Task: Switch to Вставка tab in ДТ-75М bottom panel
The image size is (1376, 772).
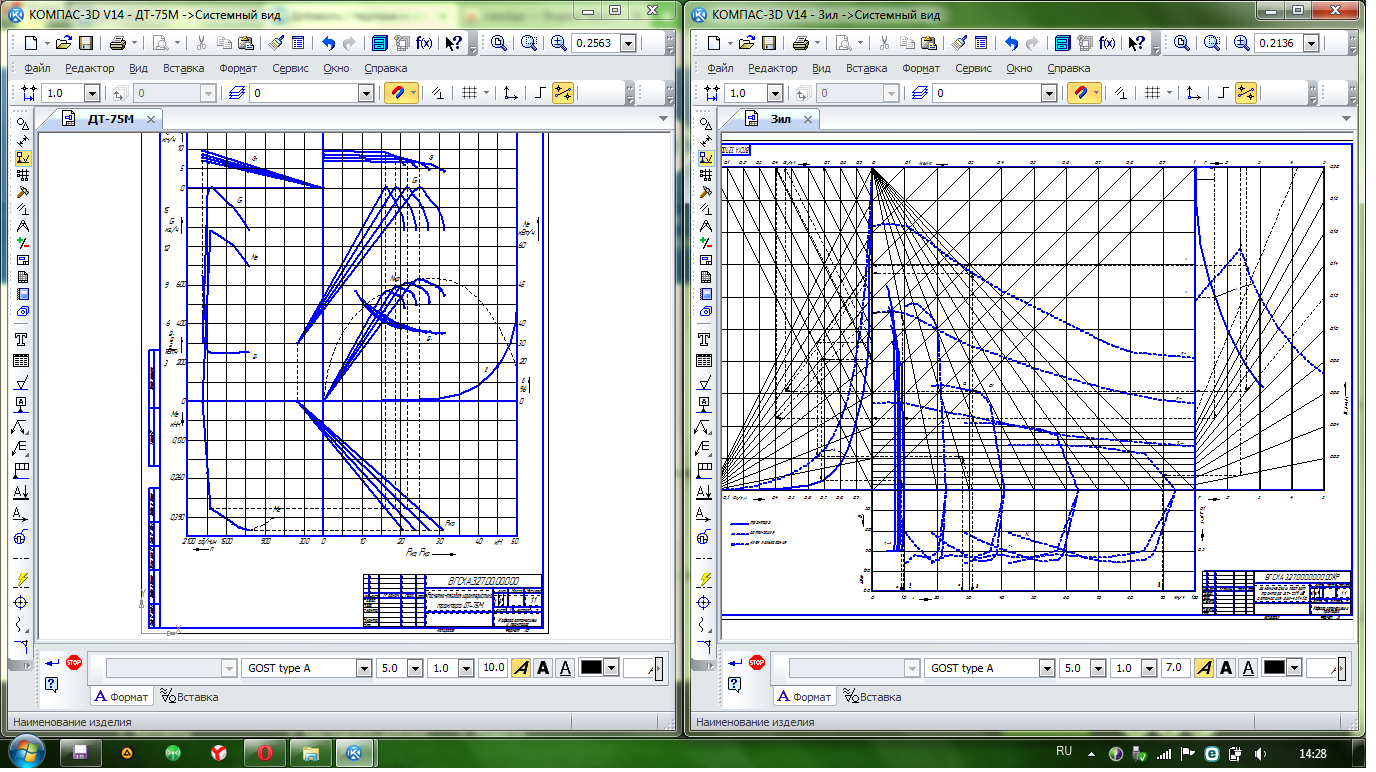Action: coord(189,697)
